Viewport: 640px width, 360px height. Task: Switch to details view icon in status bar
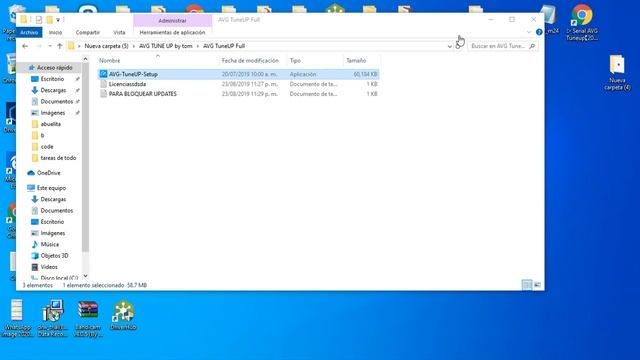point(527,285)
